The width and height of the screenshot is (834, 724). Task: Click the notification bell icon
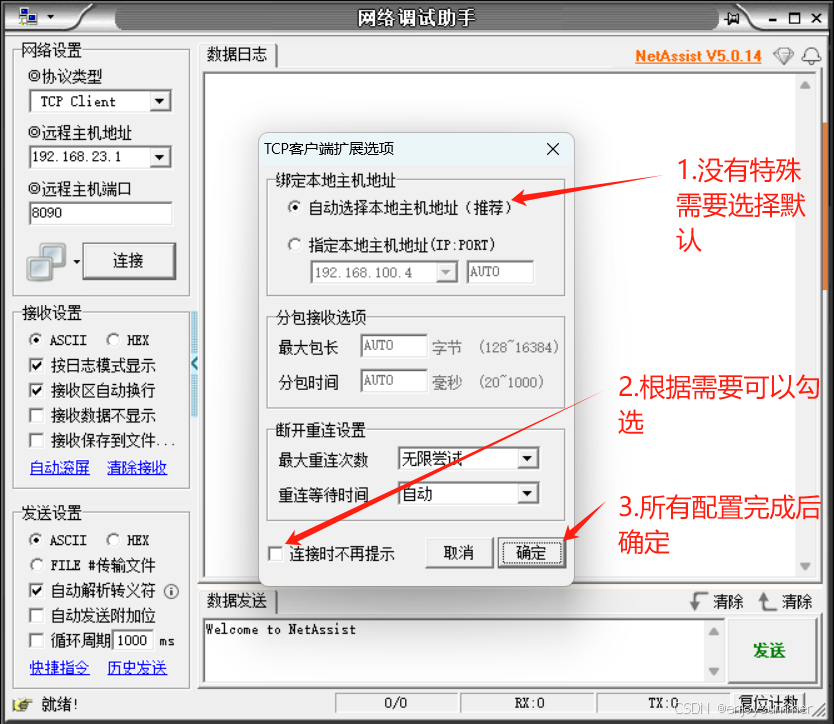pos(811,56)
